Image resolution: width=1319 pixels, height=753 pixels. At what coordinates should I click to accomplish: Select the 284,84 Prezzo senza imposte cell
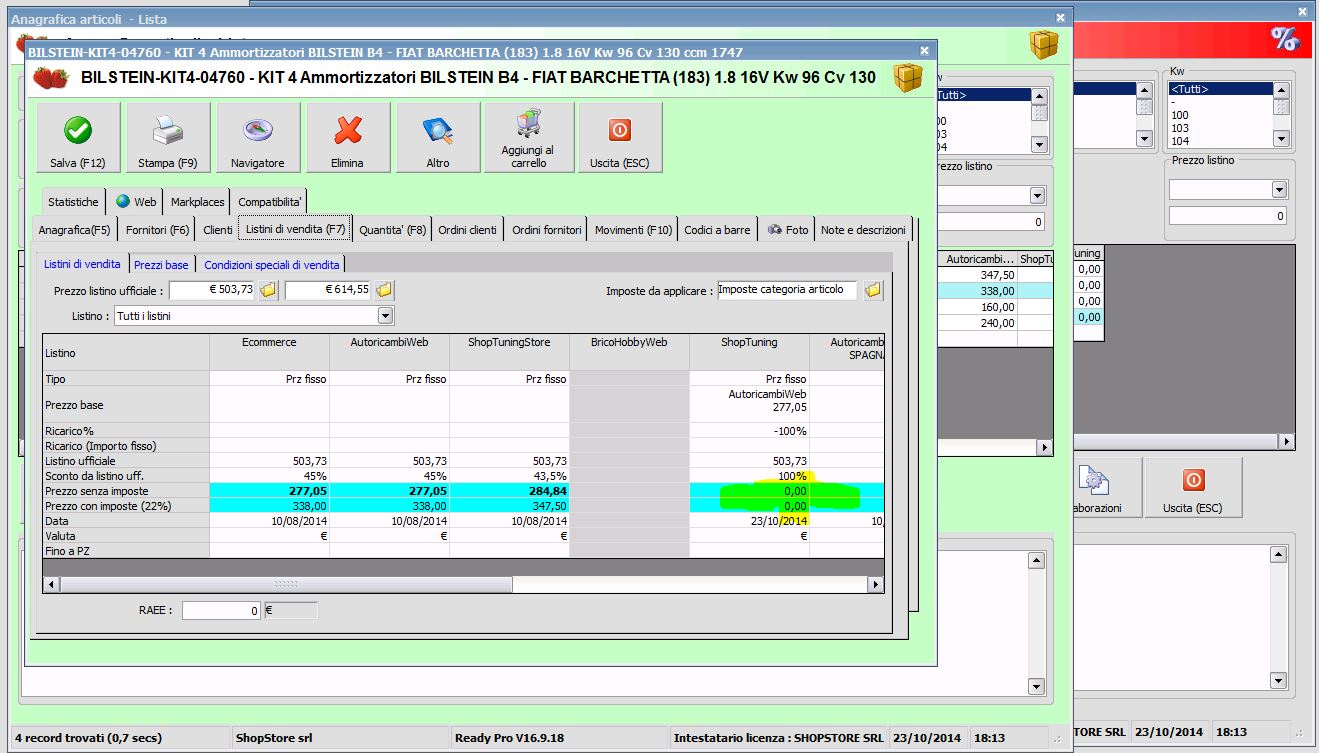click(x=509, y=491)
